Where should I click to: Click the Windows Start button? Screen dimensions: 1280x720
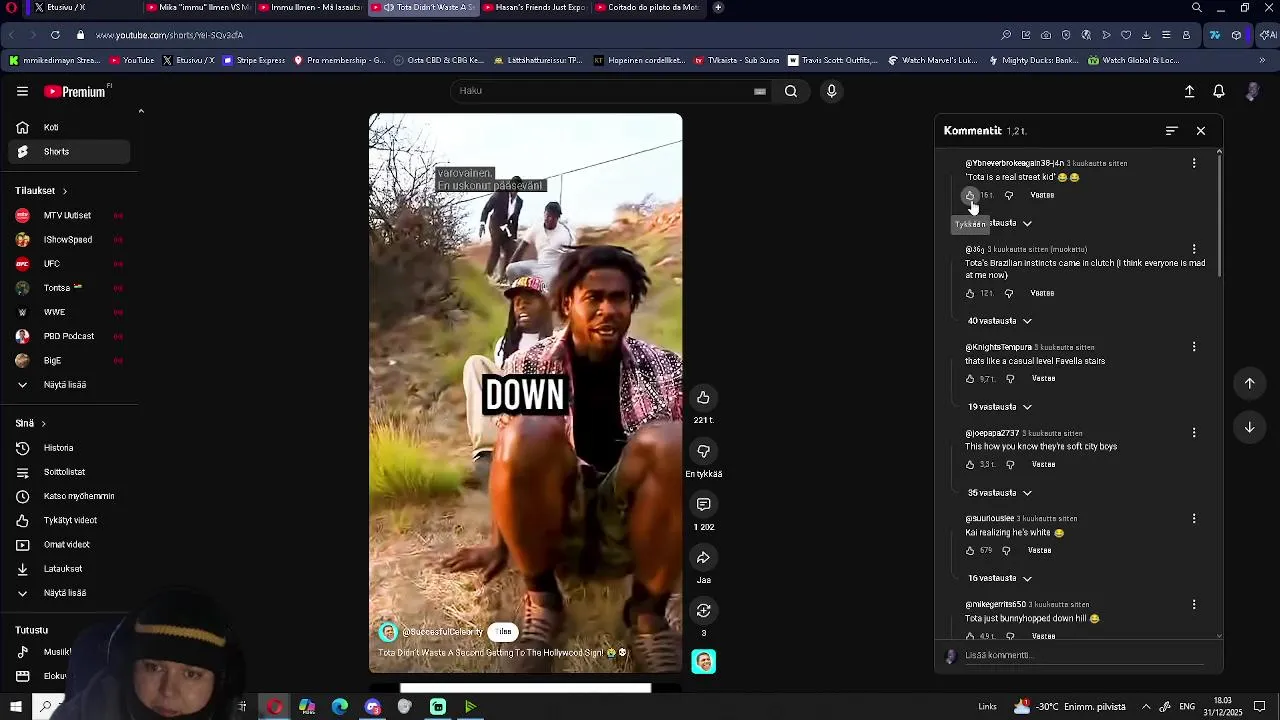(16, 707)
